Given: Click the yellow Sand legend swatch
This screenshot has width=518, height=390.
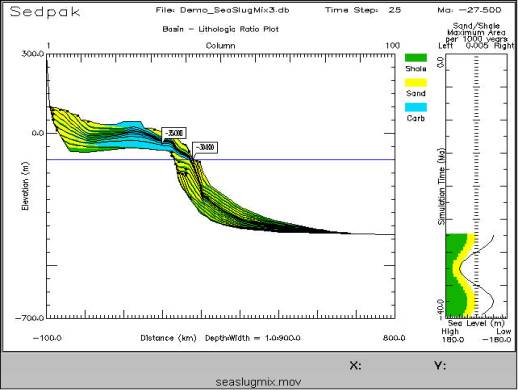Looking at the screenshot, I should [x=416, y=83].
